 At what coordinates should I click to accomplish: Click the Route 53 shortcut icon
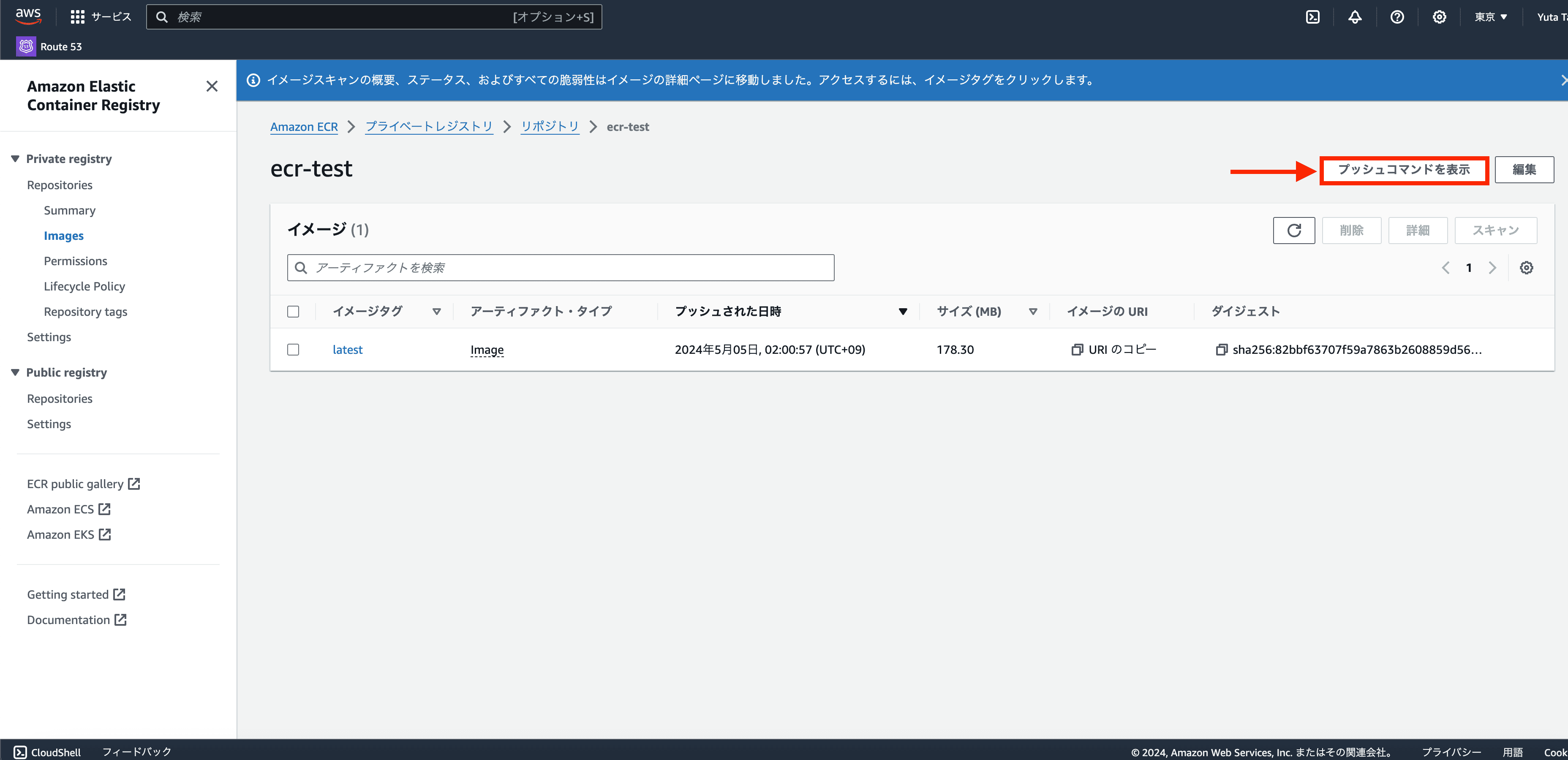click(26, 46)
